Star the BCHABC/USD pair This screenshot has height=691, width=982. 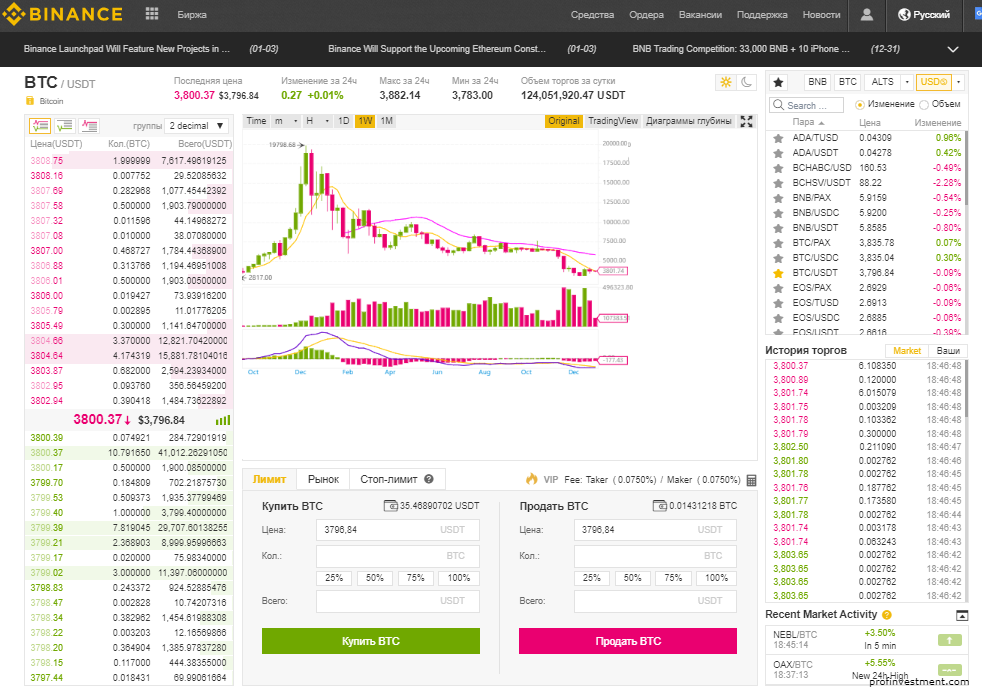(778, 168)
